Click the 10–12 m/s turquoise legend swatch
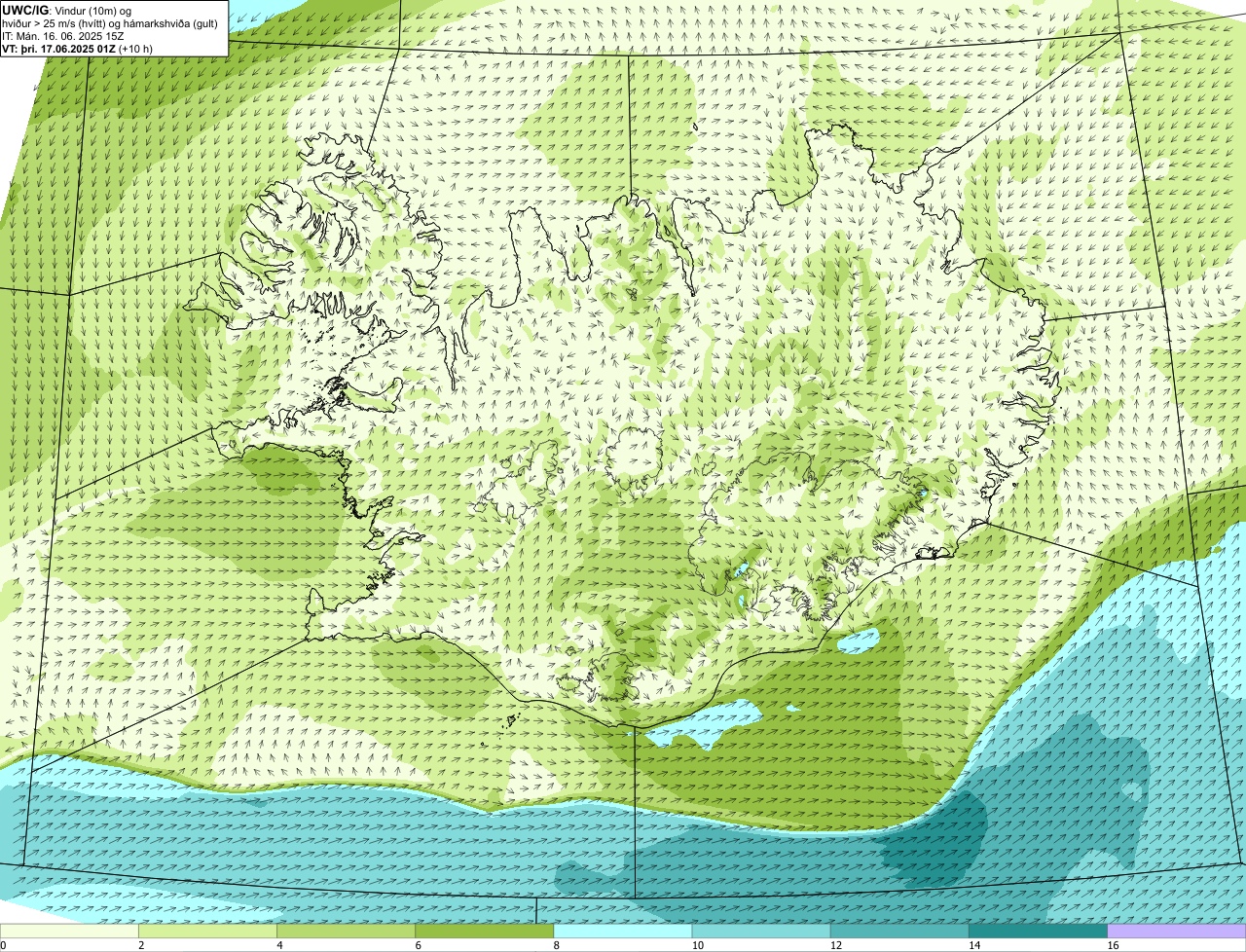Viewport: 1246px width, 952px height. click(x=762, y=932)
